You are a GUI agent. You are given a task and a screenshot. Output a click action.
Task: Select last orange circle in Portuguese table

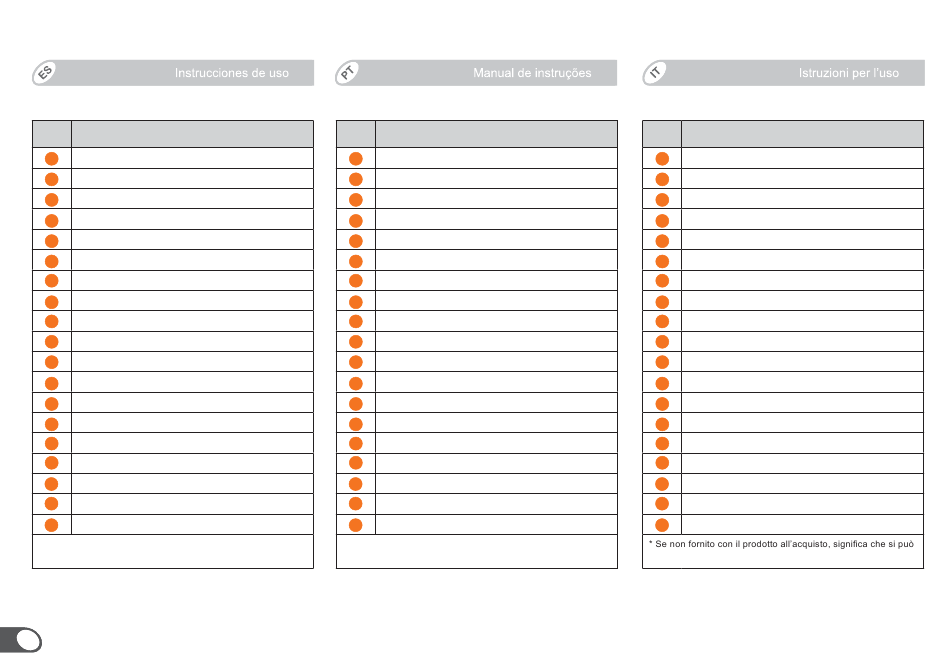pyautogui.click(x=356, y=525)
